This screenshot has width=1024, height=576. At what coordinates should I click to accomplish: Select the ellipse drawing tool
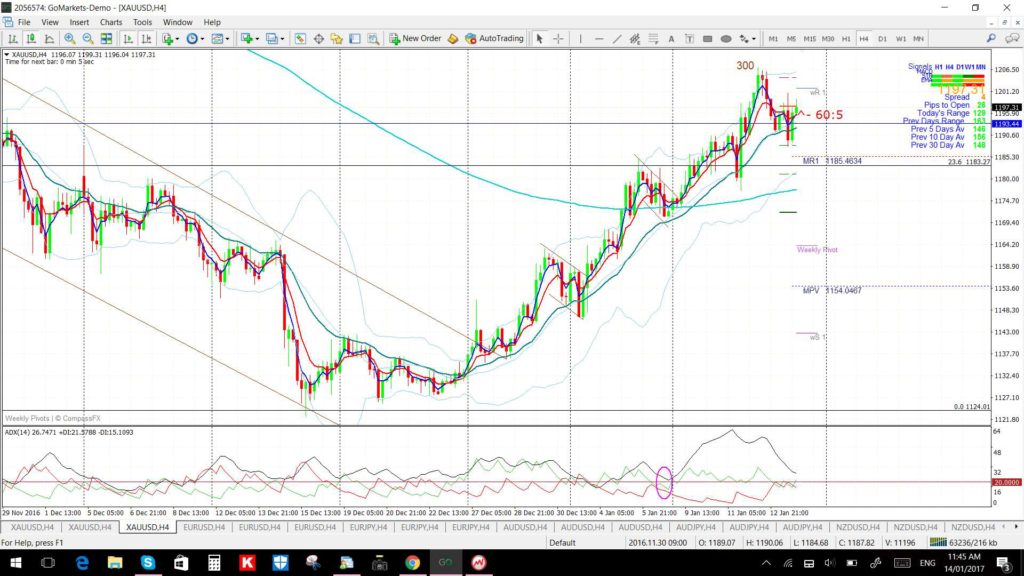click(726, 39)
